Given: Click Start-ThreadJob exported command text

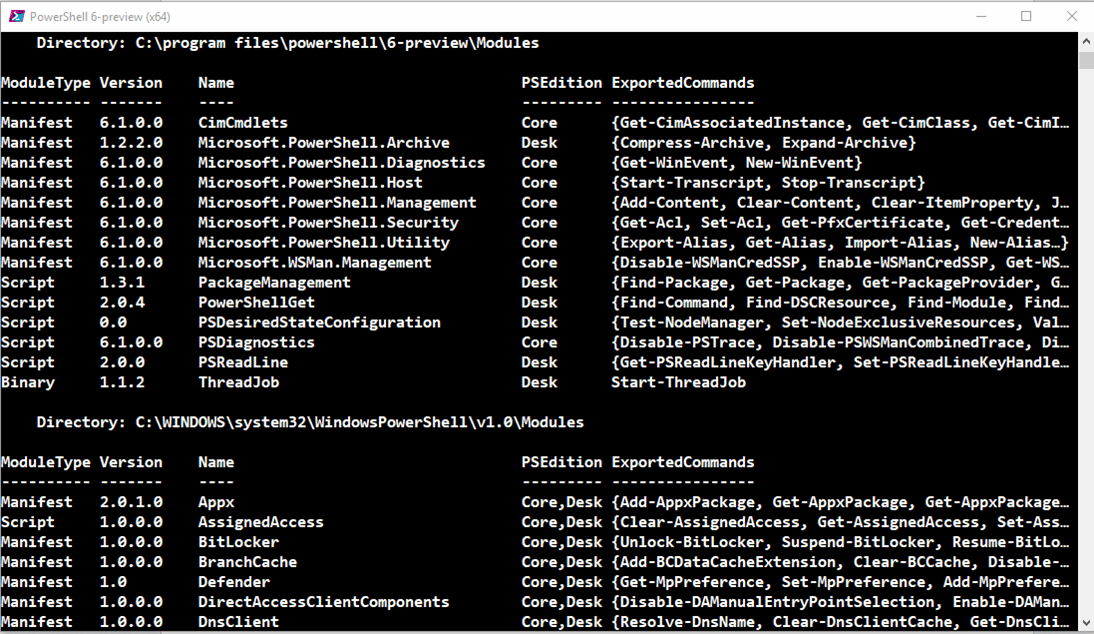Looking at the screenshot, I should click(678, 383).
